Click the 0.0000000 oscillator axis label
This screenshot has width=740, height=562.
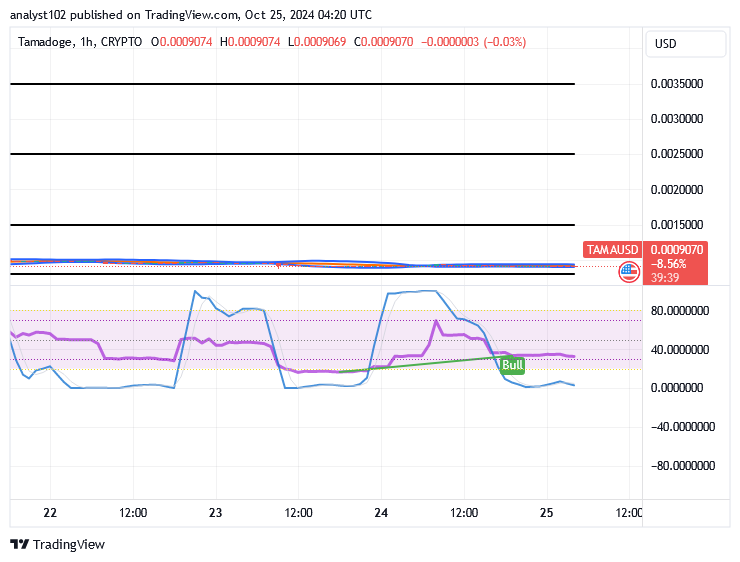tap(677, 388)
